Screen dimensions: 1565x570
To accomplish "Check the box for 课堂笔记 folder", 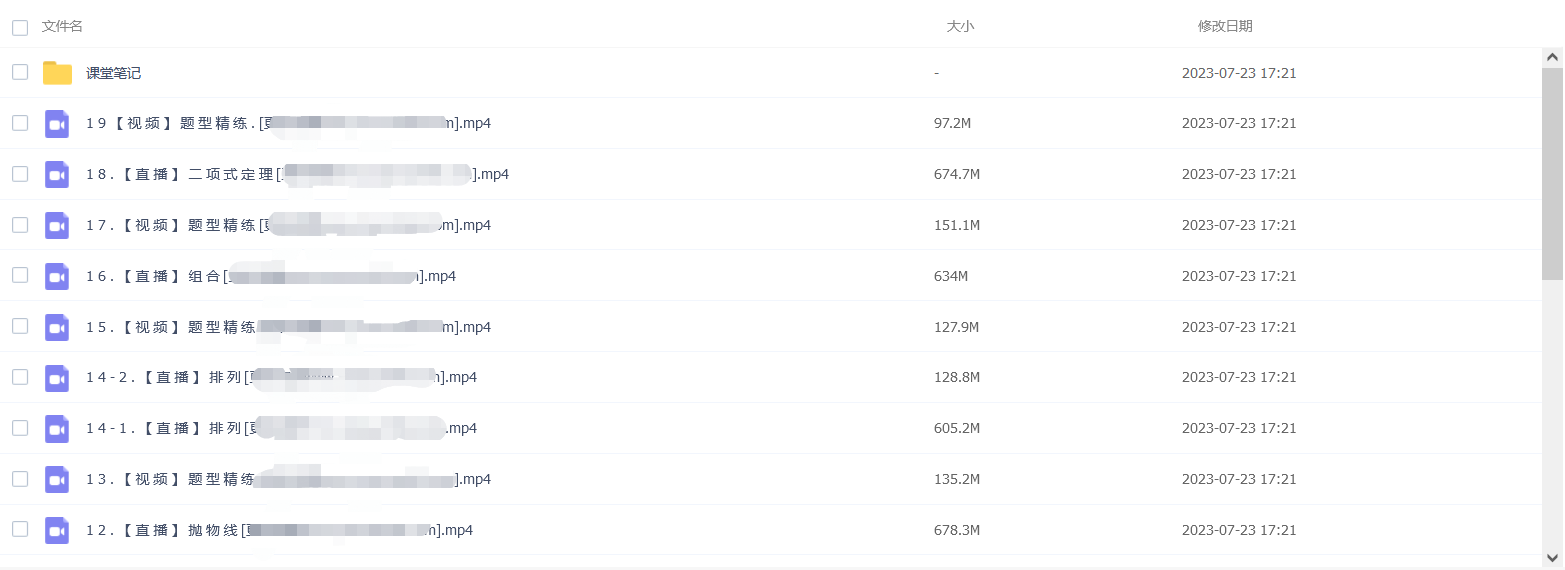I will point(20,72).
